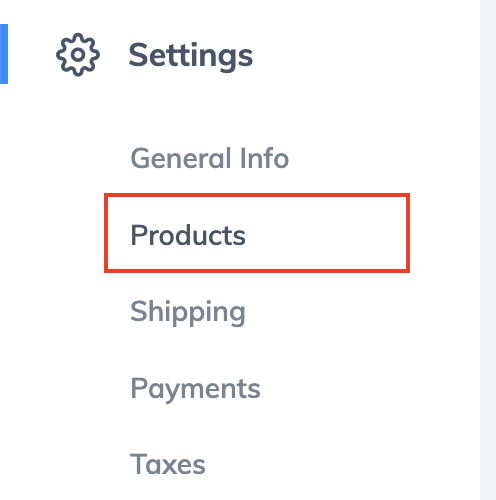Go to Shipping settings

(188, 313)
